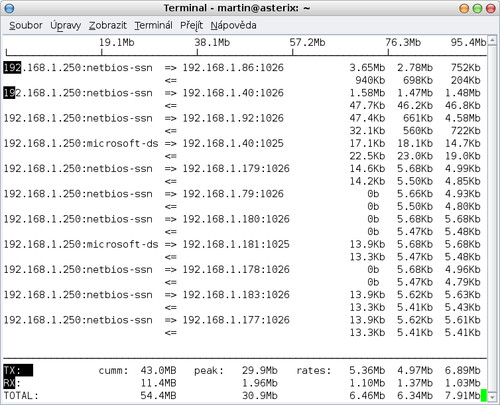The height and width of the screenshot is (405, 500).
Task: Click the peak: label
Action: coord(209,371)
